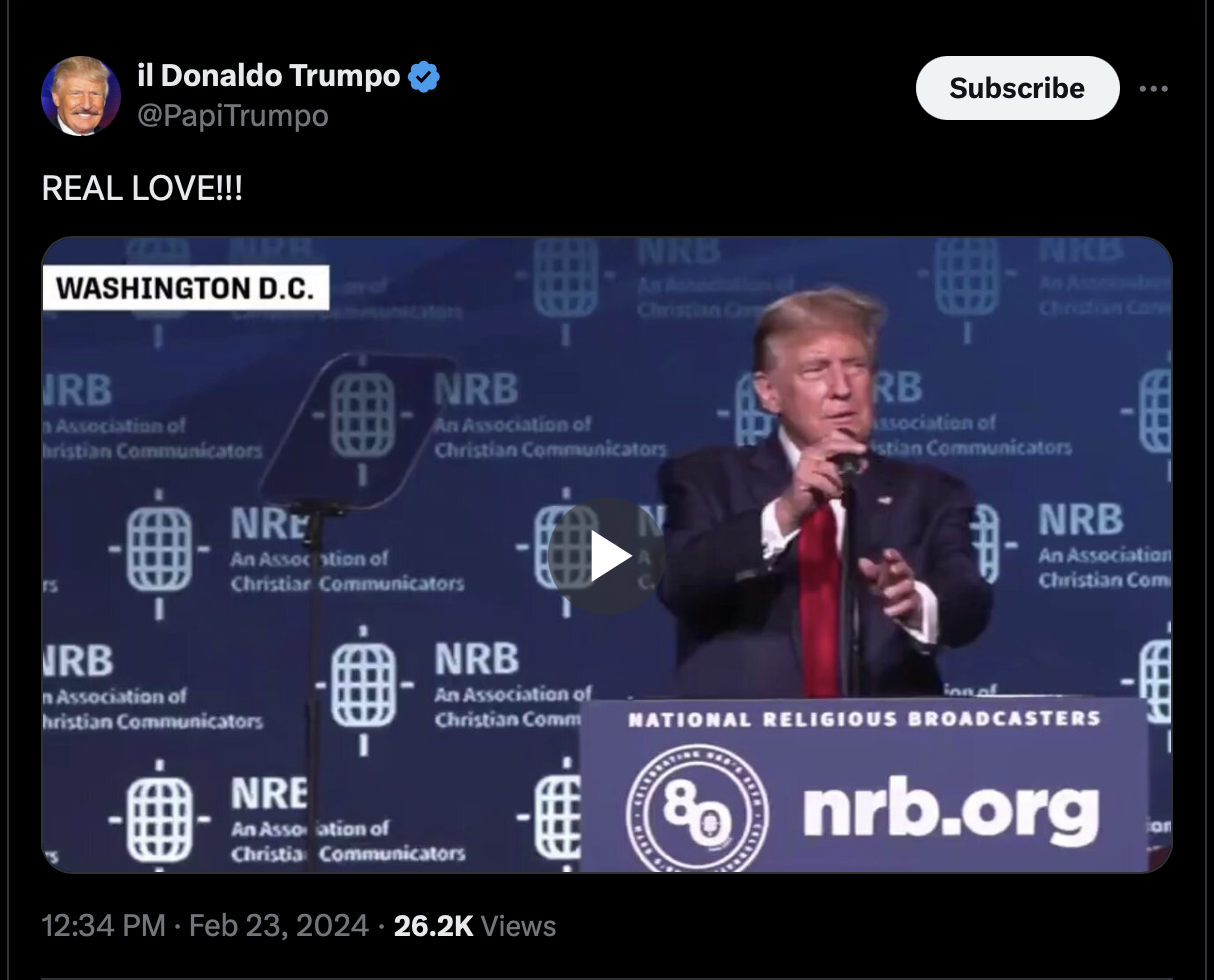The height and width of the screenshot is (980, 1214).
Task: Click the microphone in the video frame
Action: [849, 462]
